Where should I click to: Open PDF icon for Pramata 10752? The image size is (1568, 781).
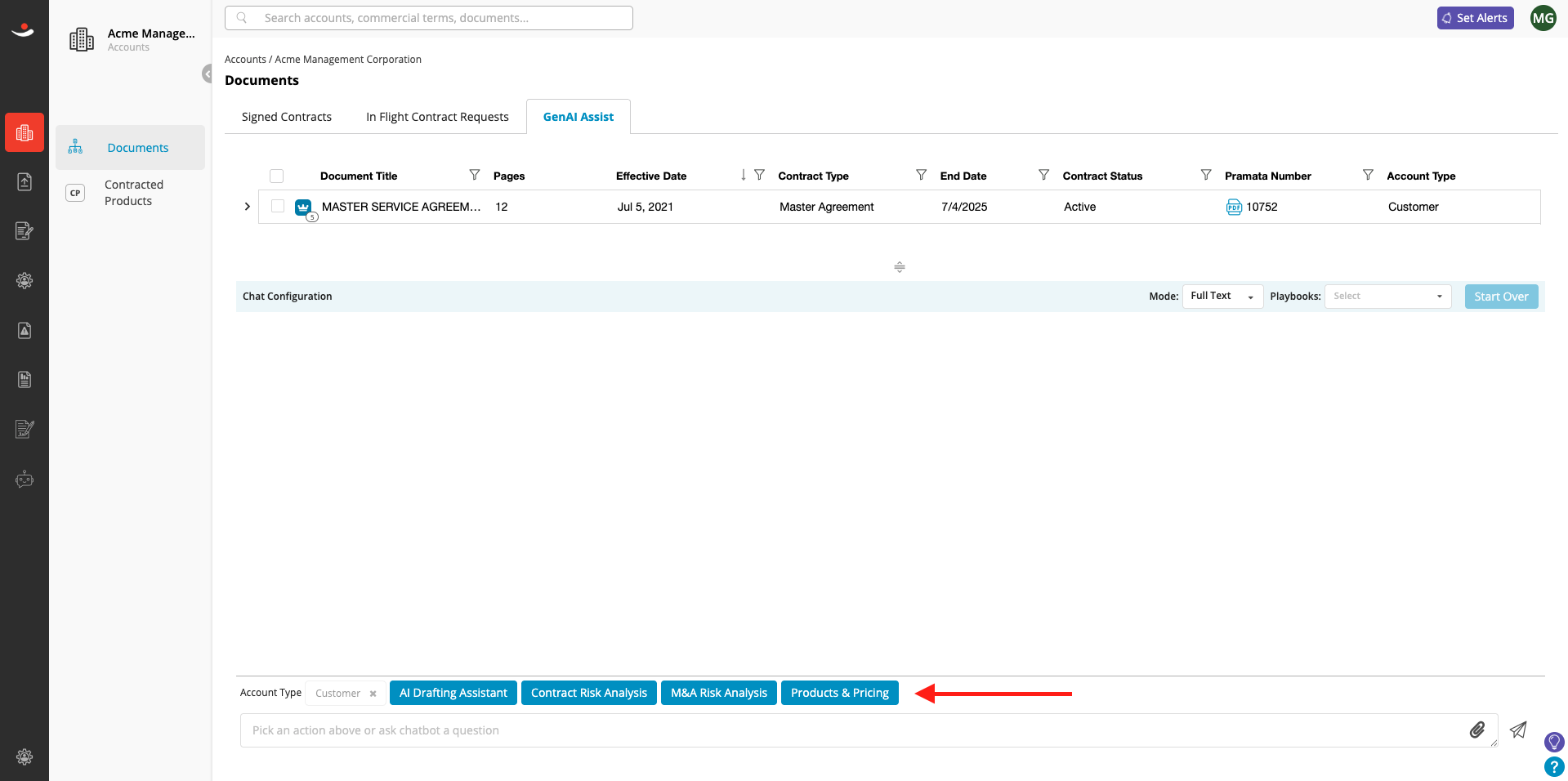[1234, 207]
